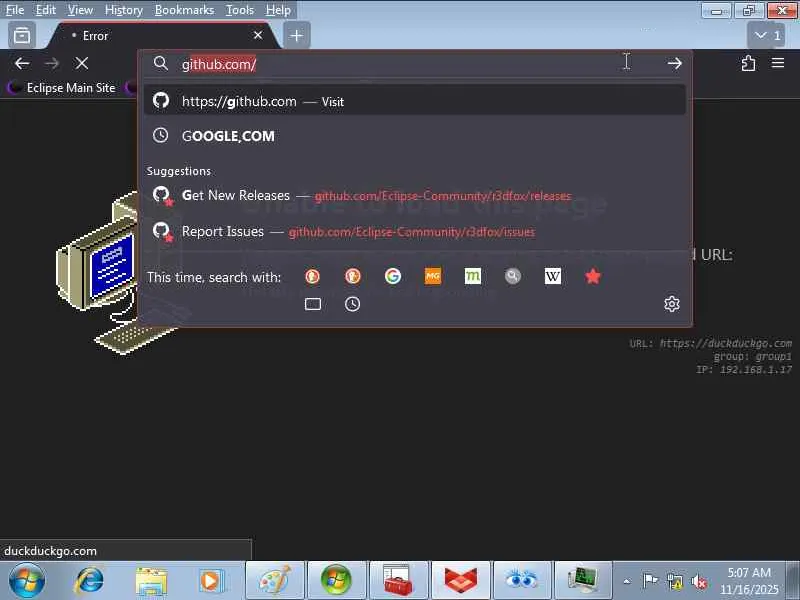Screen dimensions: 800x600
Task: Click green Windows orb taskbar icon
Action: coord(336,581)
